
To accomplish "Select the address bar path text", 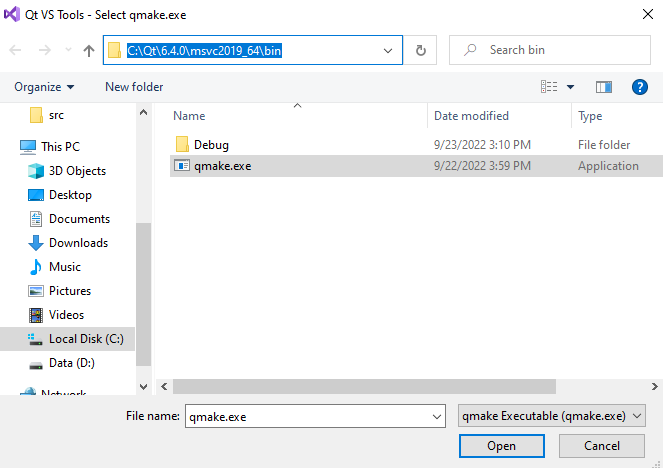I will 204,50.
